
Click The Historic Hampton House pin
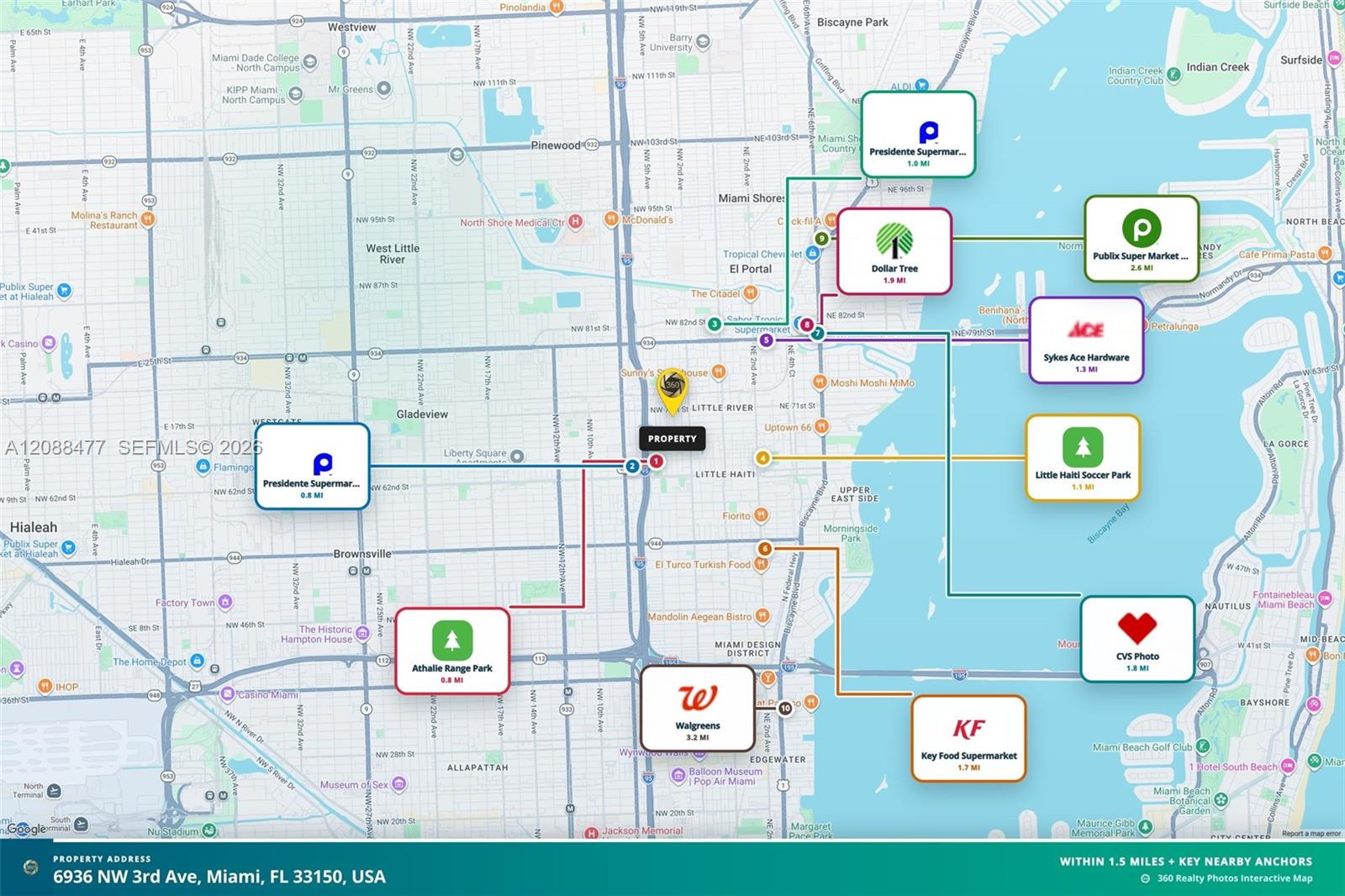(362, 633)
